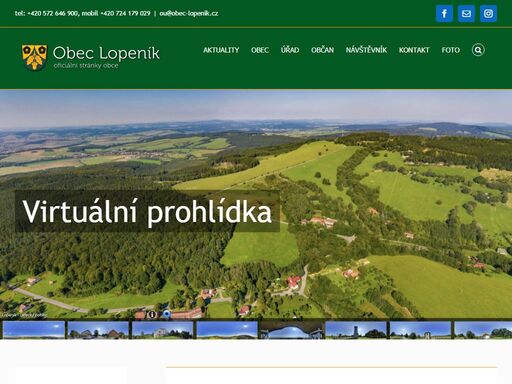Open the NÁVŠTĚVNÍK menu item
Viewport: 512px width, 384px height.
coord(366,50)
